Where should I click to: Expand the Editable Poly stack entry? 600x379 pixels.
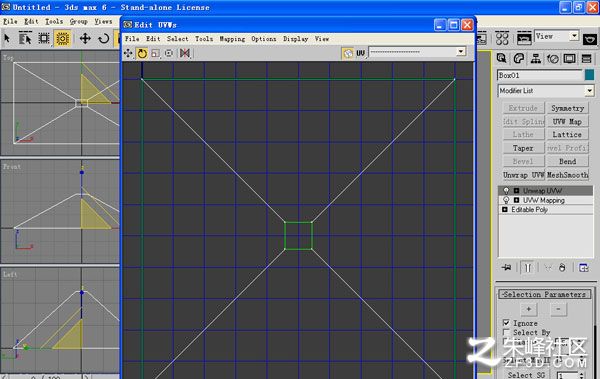[x=505, y=210]
